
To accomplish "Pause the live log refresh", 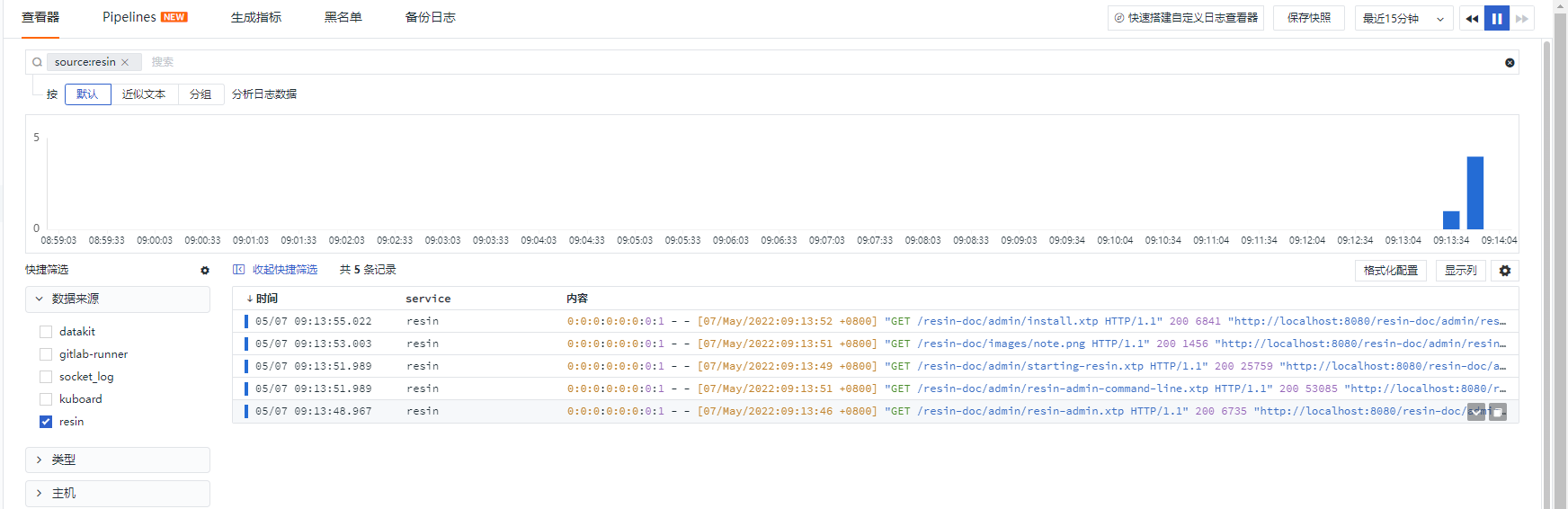I will pos(1497,18).
